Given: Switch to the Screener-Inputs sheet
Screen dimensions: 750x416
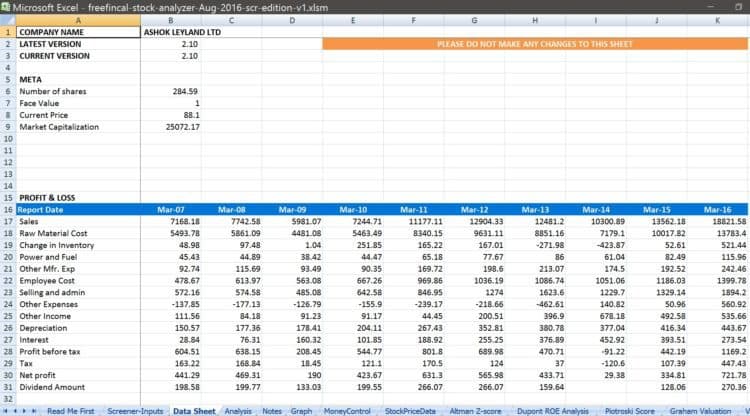Looking at the screenshot, I should (x=135, y=411).
